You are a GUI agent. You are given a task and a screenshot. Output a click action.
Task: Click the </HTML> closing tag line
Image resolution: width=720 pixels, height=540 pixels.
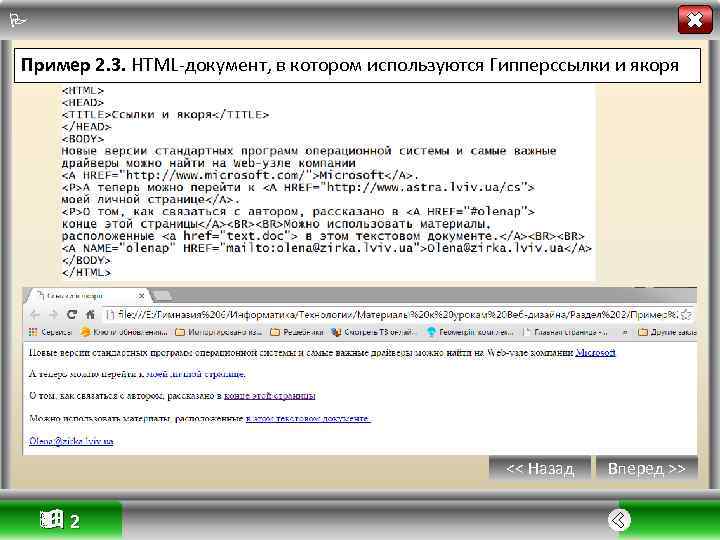click(86, 273)
